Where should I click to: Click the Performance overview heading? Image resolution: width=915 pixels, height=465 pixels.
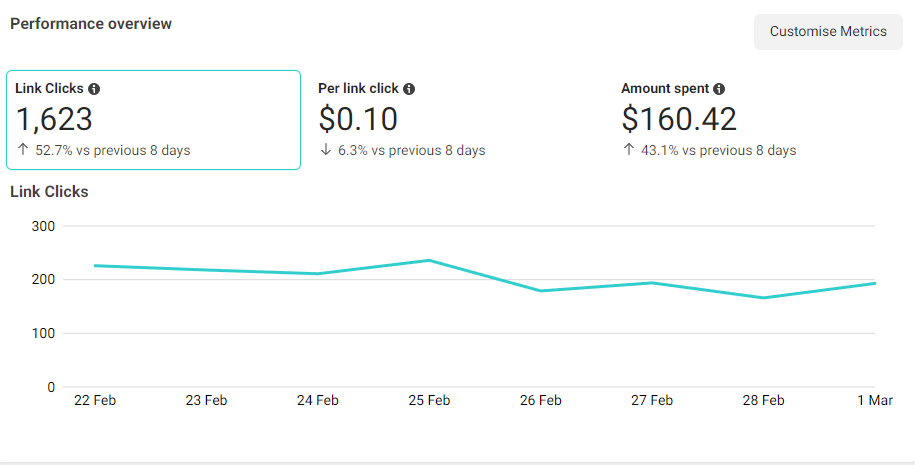pyautogui.click(x=91, y=24)
